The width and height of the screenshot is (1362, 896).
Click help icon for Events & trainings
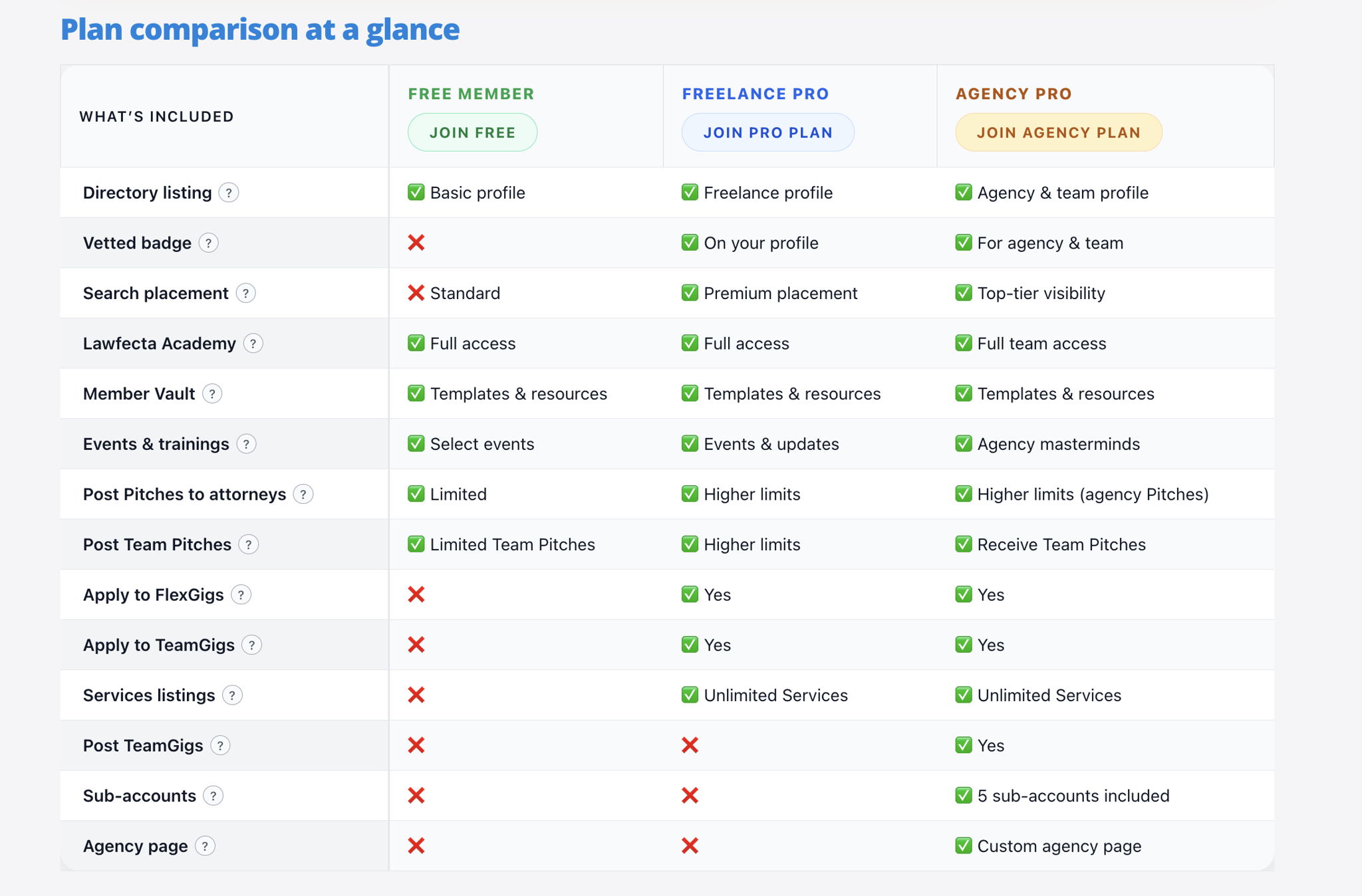click(247, 444)
